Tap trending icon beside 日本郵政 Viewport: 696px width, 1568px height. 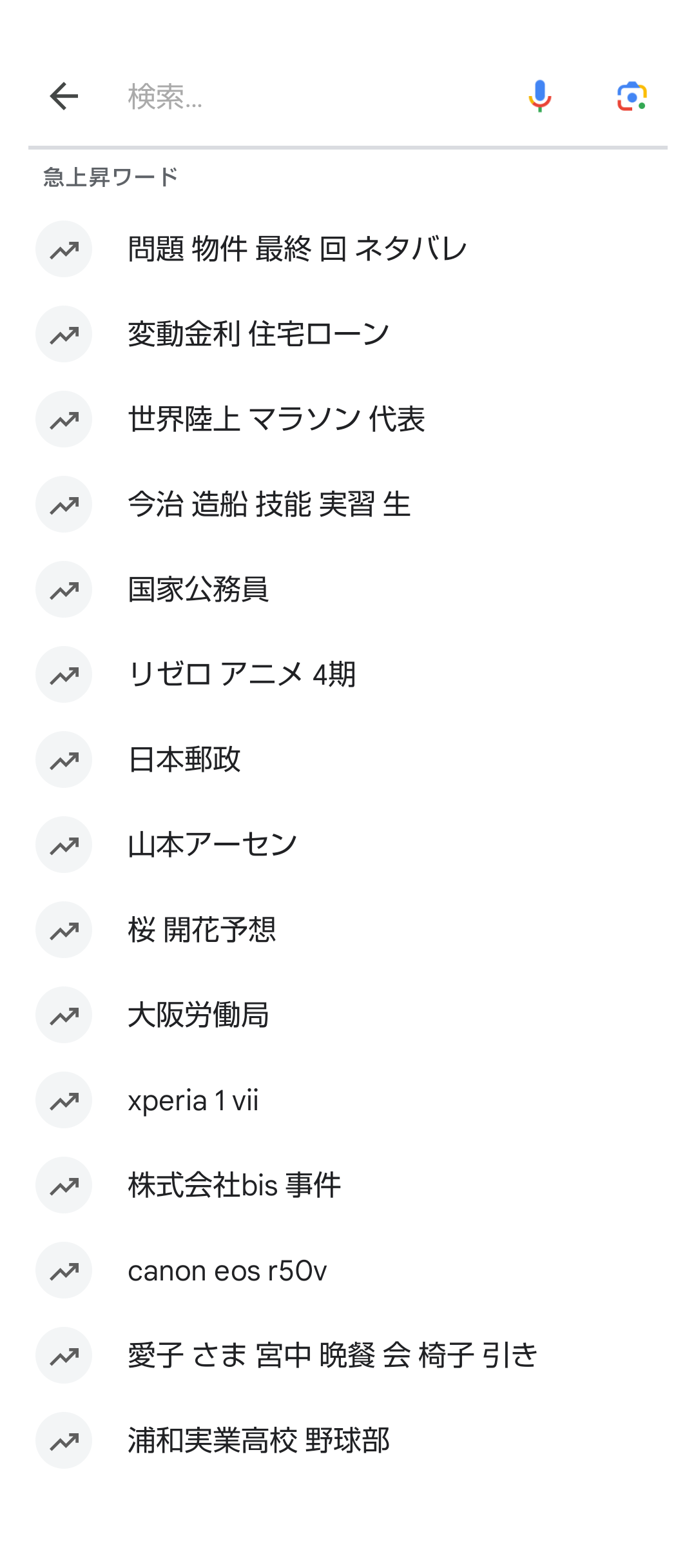click(x=64, y=759)
